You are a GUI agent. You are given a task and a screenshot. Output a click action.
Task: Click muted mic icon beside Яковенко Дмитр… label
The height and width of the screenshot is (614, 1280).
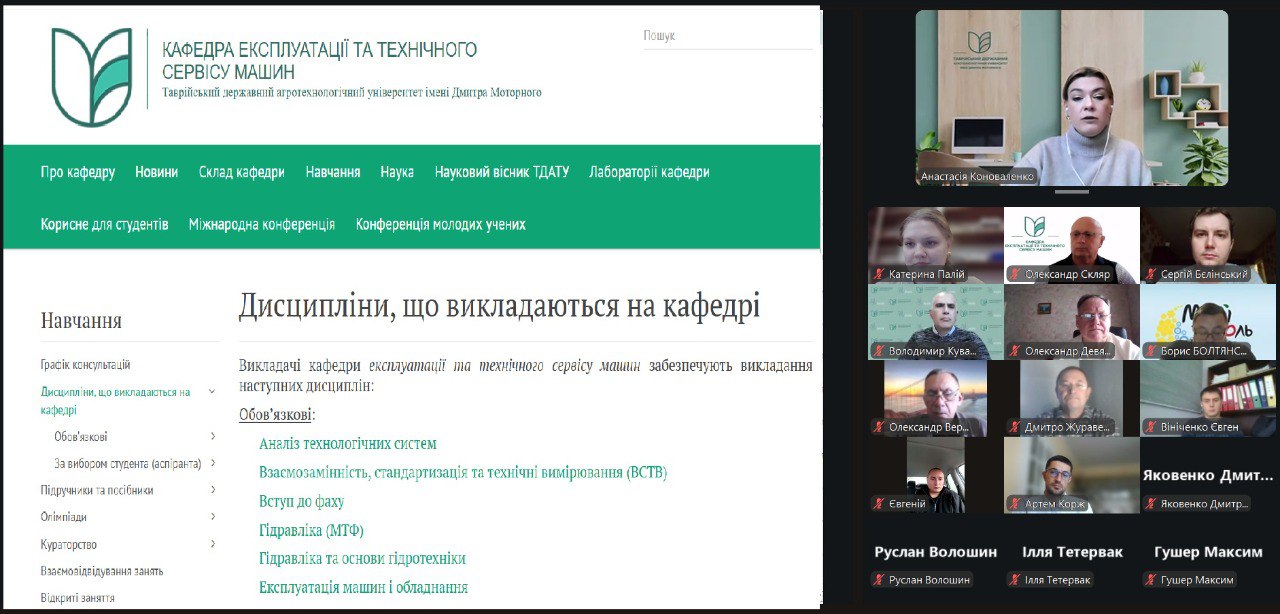(x=1152, y=504)
